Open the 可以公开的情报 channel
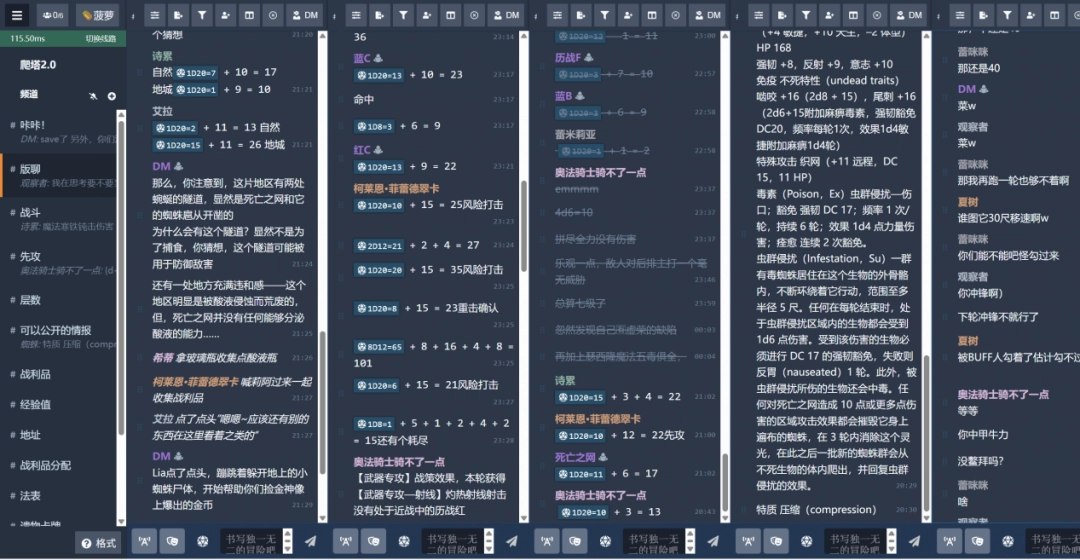 [x=58, y=336]
